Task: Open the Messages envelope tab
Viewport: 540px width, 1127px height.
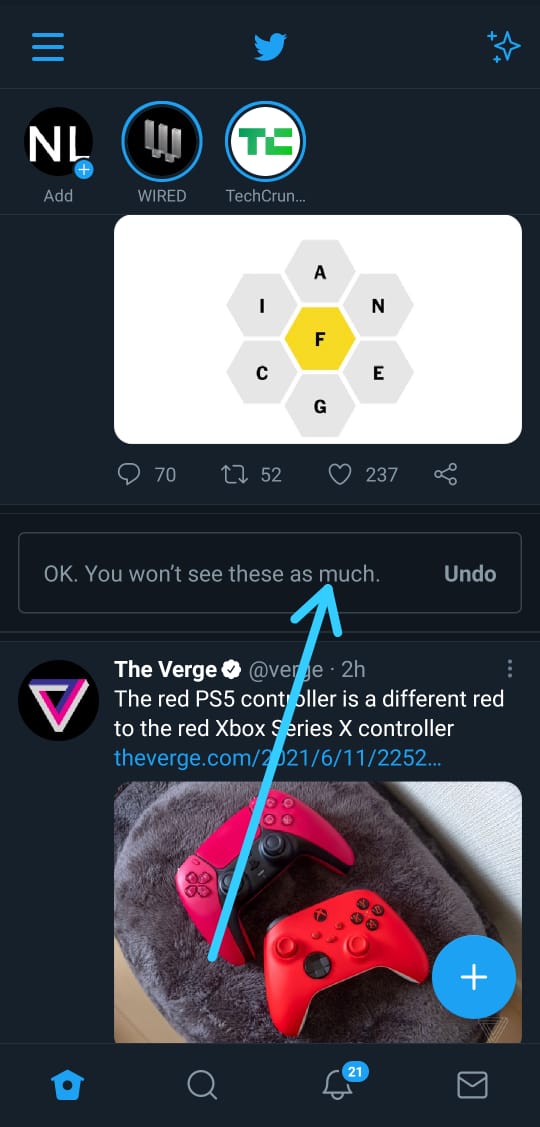Action: [472, 1085]
